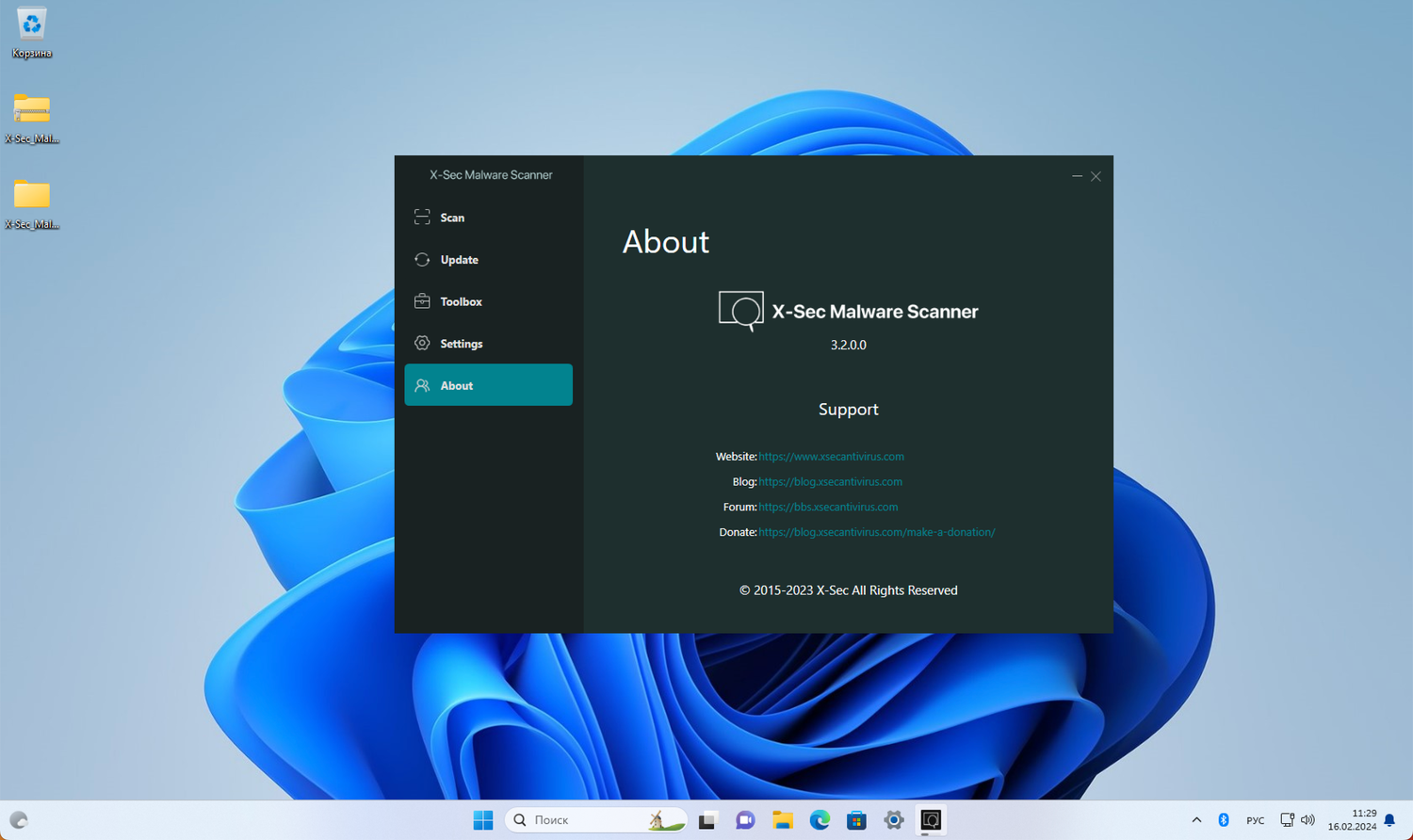
Task: Click the version number 3.2.0.0
Action: pyautogui.click(x=849, y=345)
